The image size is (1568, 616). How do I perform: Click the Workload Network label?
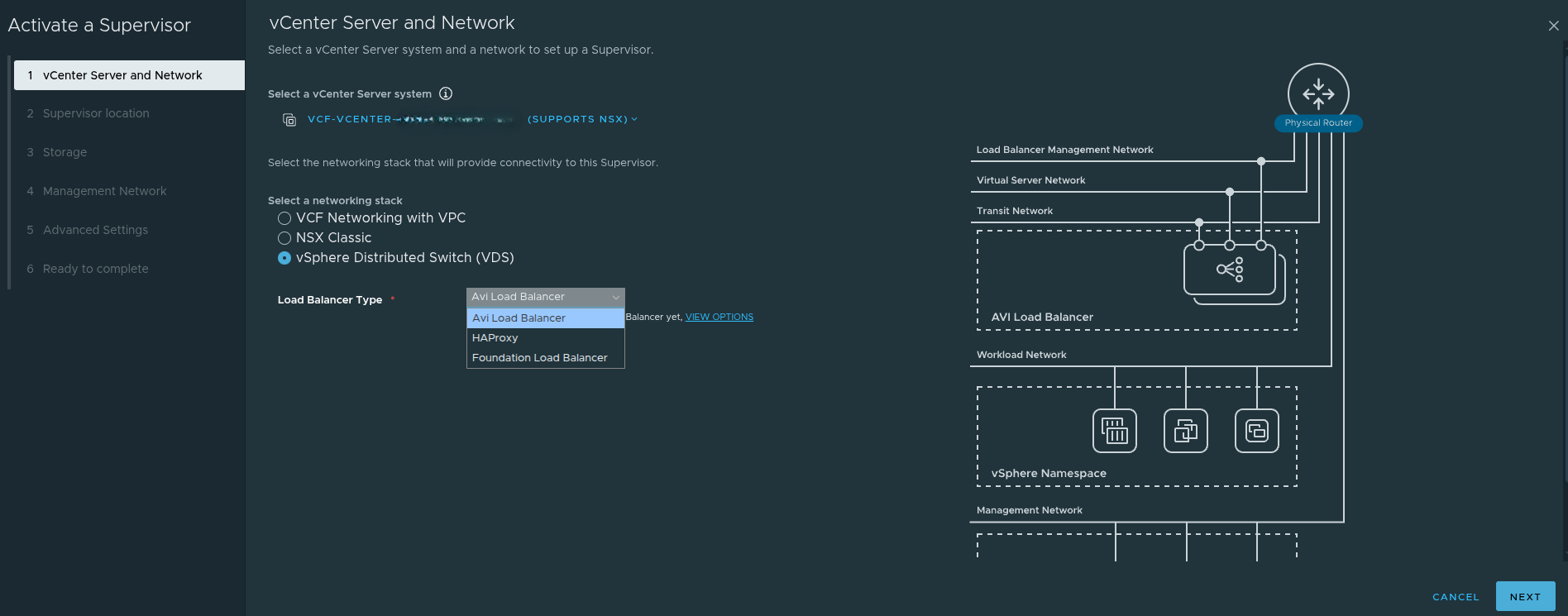point(1021,355)
